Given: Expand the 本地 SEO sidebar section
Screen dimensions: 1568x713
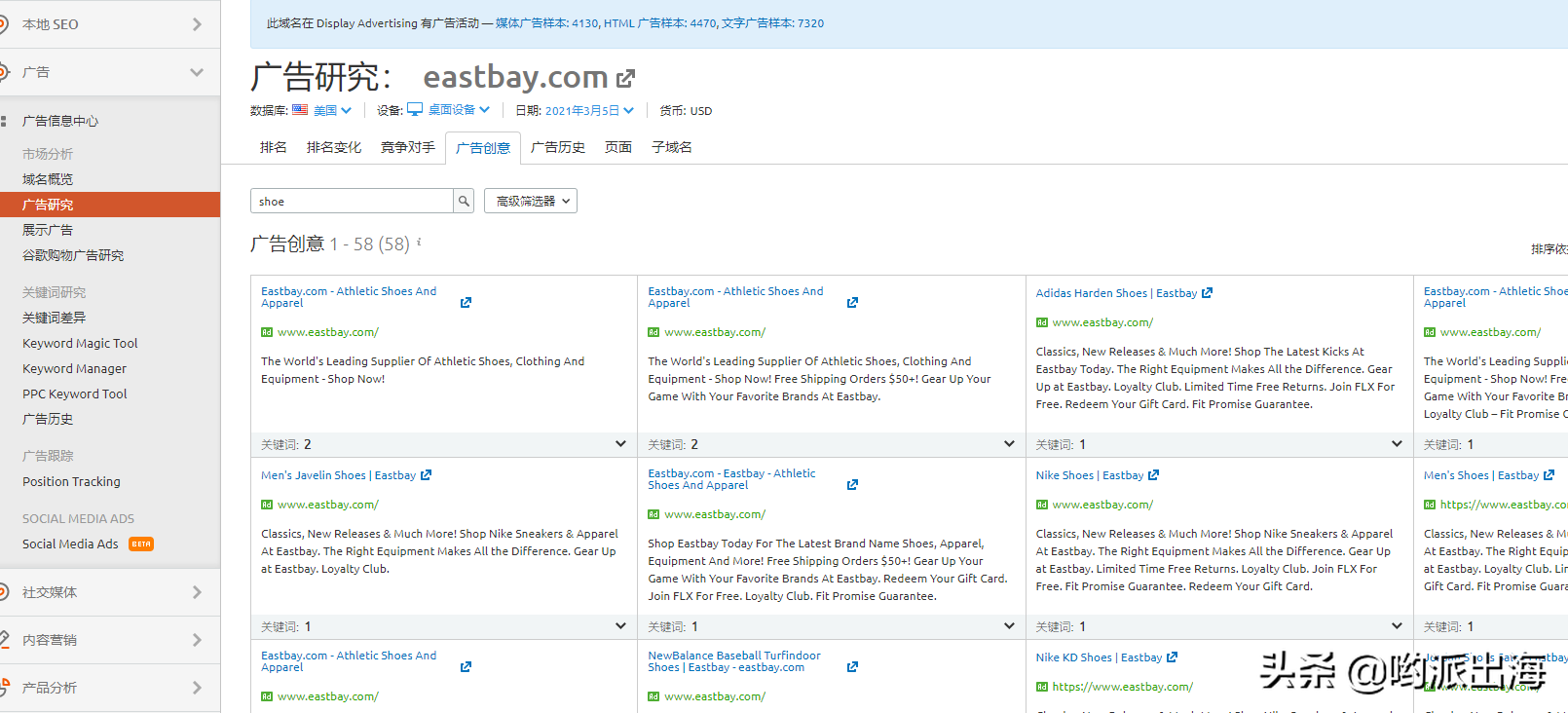Looking at the screenshot, I should click(198, 24).
